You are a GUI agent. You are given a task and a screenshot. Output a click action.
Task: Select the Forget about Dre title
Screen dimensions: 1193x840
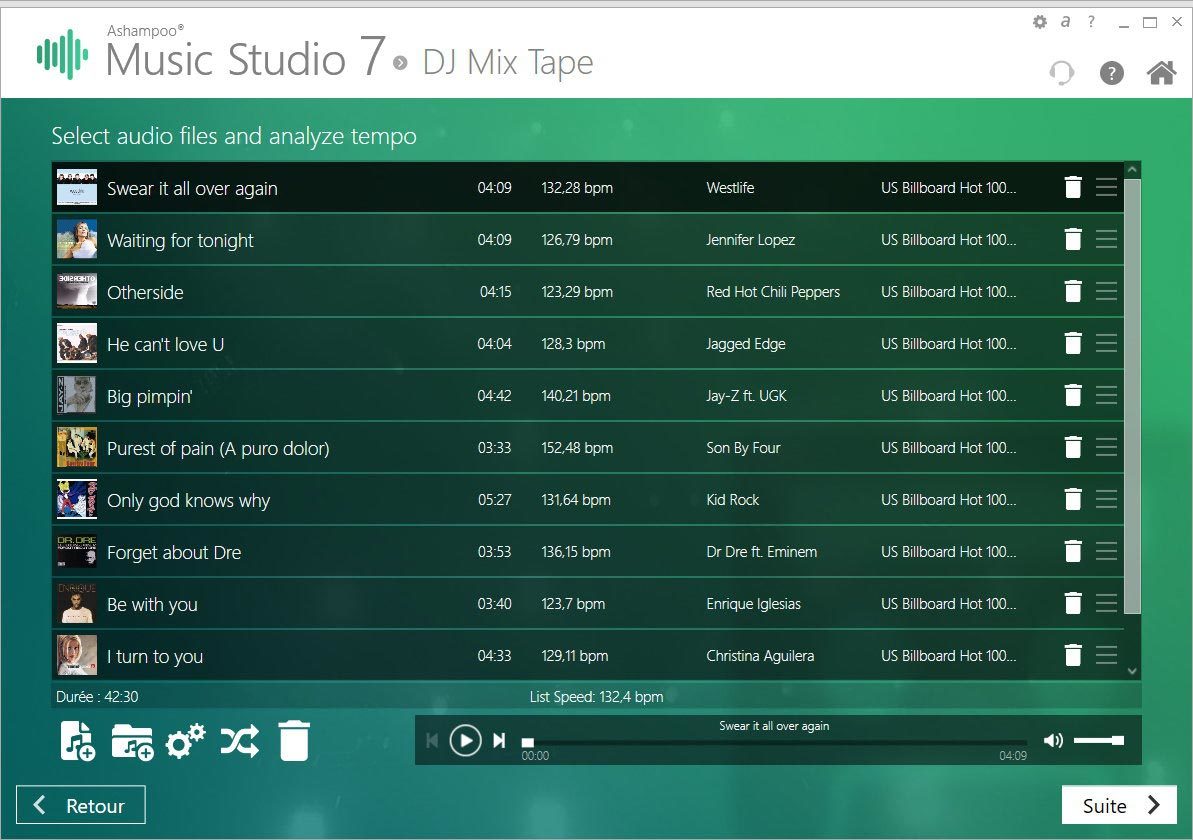174,552
